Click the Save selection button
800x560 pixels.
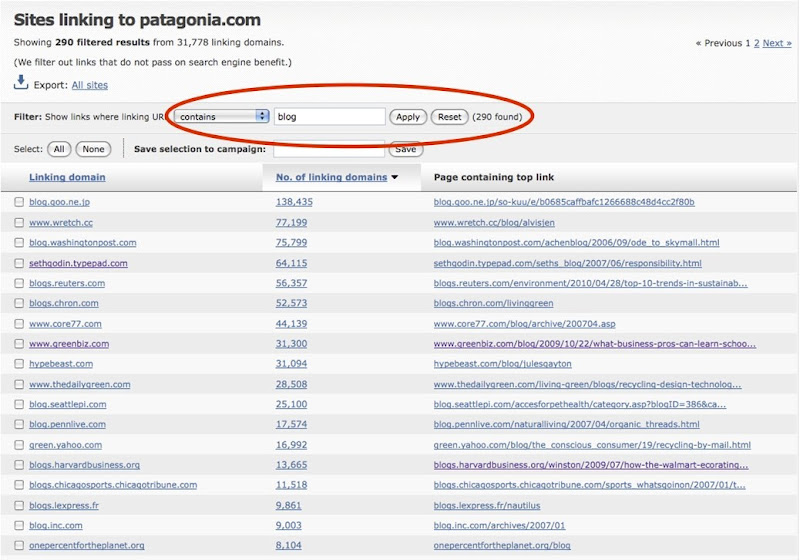(406, 149)
